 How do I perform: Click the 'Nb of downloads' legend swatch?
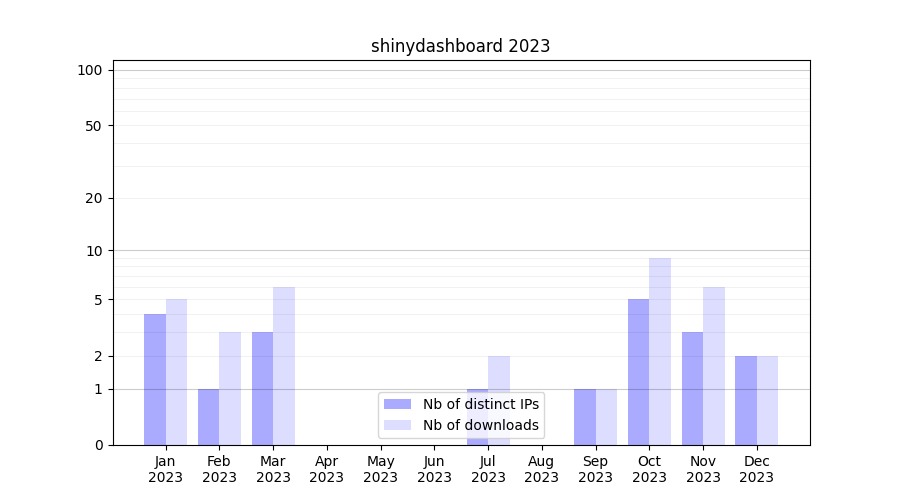397,425
